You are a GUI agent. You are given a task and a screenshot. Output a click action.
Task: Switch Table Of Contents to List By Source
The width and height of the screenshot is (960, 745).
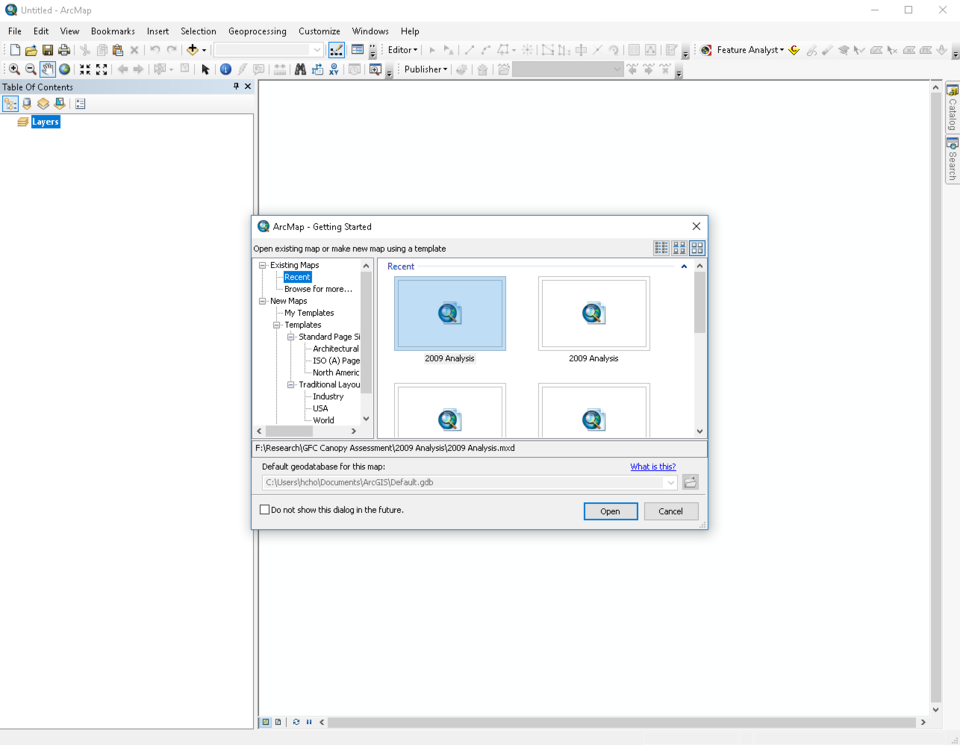pos(26,103)
